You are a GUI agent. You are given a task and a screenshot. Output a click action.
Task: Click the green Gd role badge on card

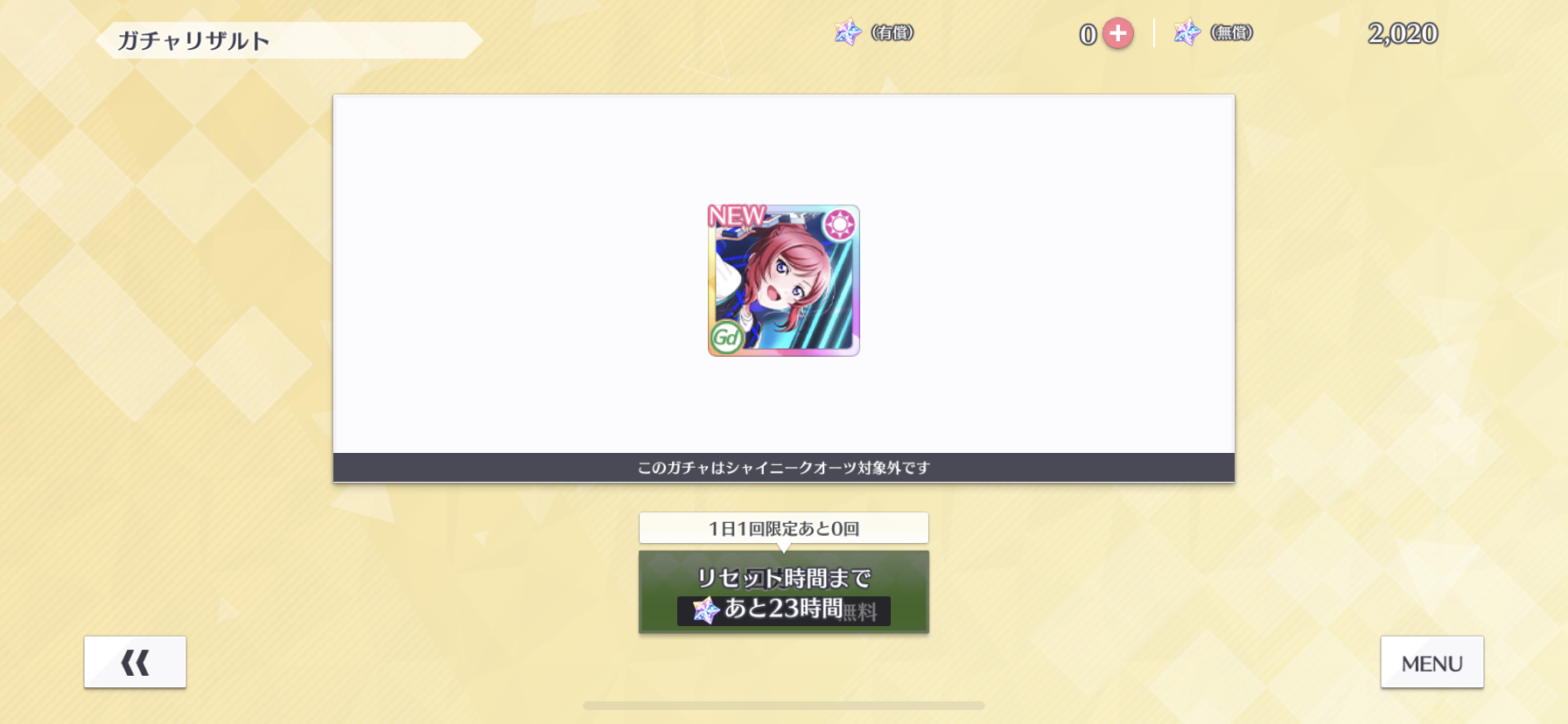coord(726,338)
